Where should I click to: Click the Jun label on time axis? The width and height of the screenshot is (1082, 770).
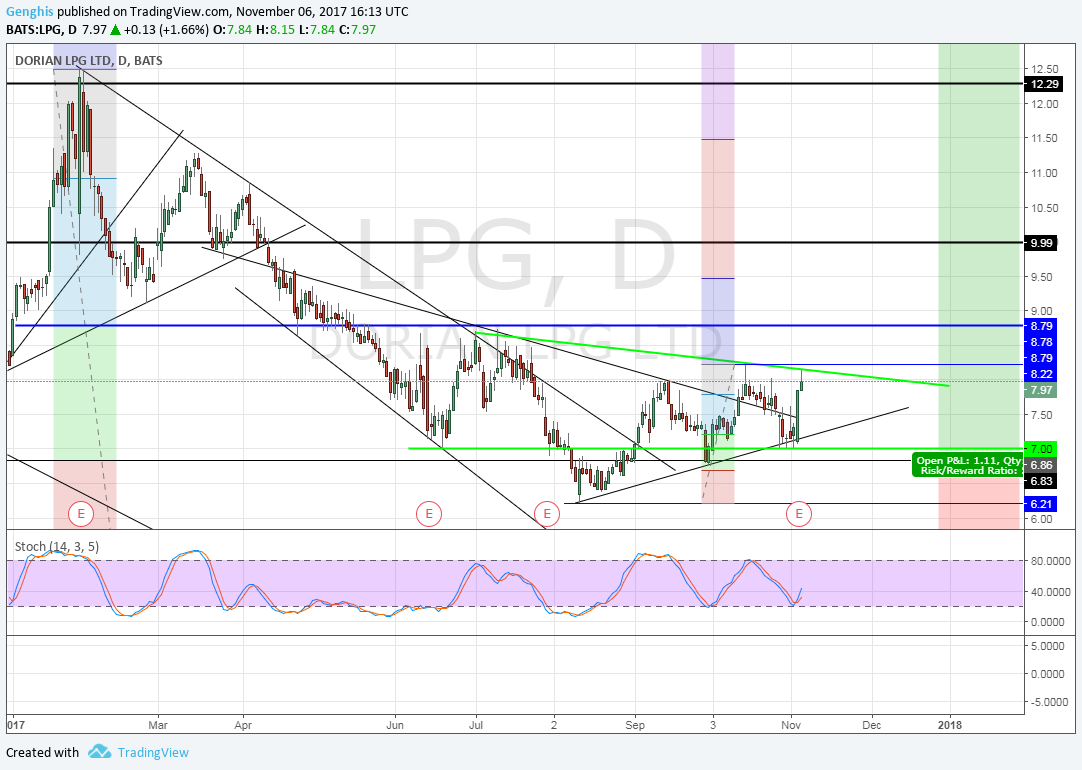click(395, 725)
